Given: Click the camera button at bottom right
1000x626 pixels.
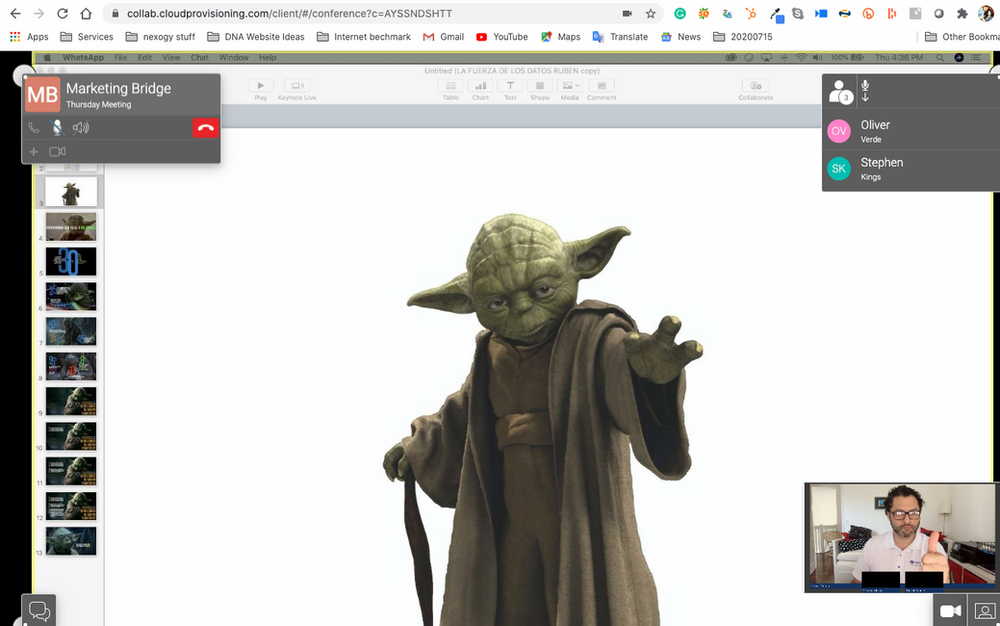Looking at the screenshot, I should click(950, 611).
